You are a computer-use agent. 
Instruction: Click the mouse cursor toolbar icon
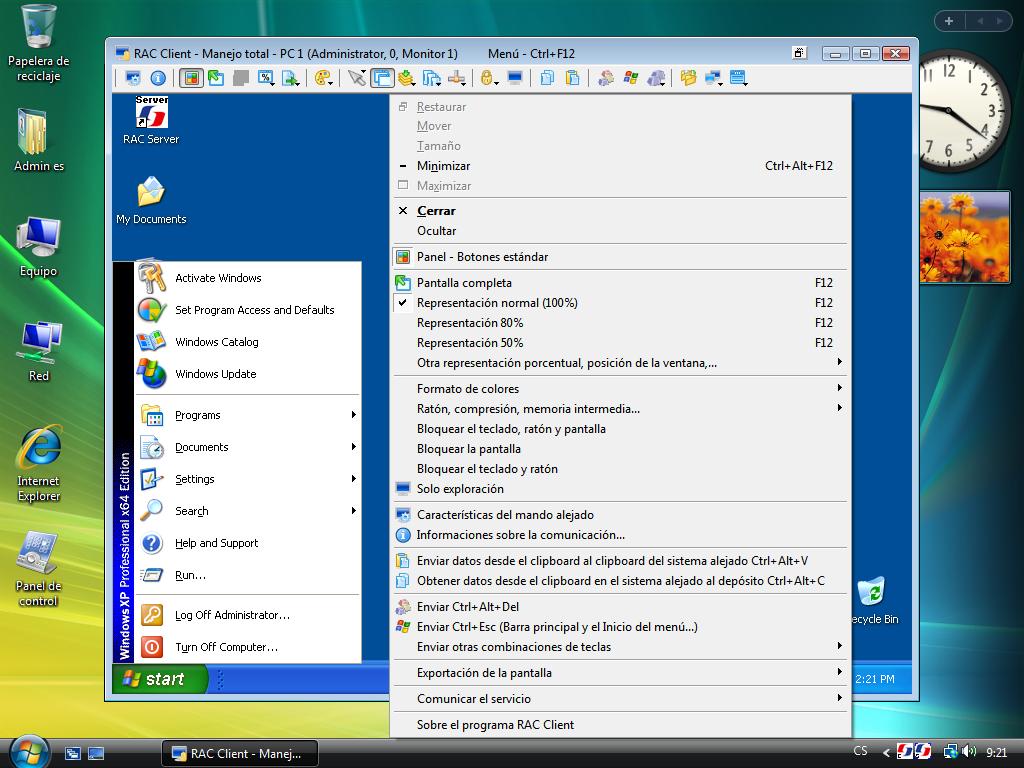[x=357, y=78]
